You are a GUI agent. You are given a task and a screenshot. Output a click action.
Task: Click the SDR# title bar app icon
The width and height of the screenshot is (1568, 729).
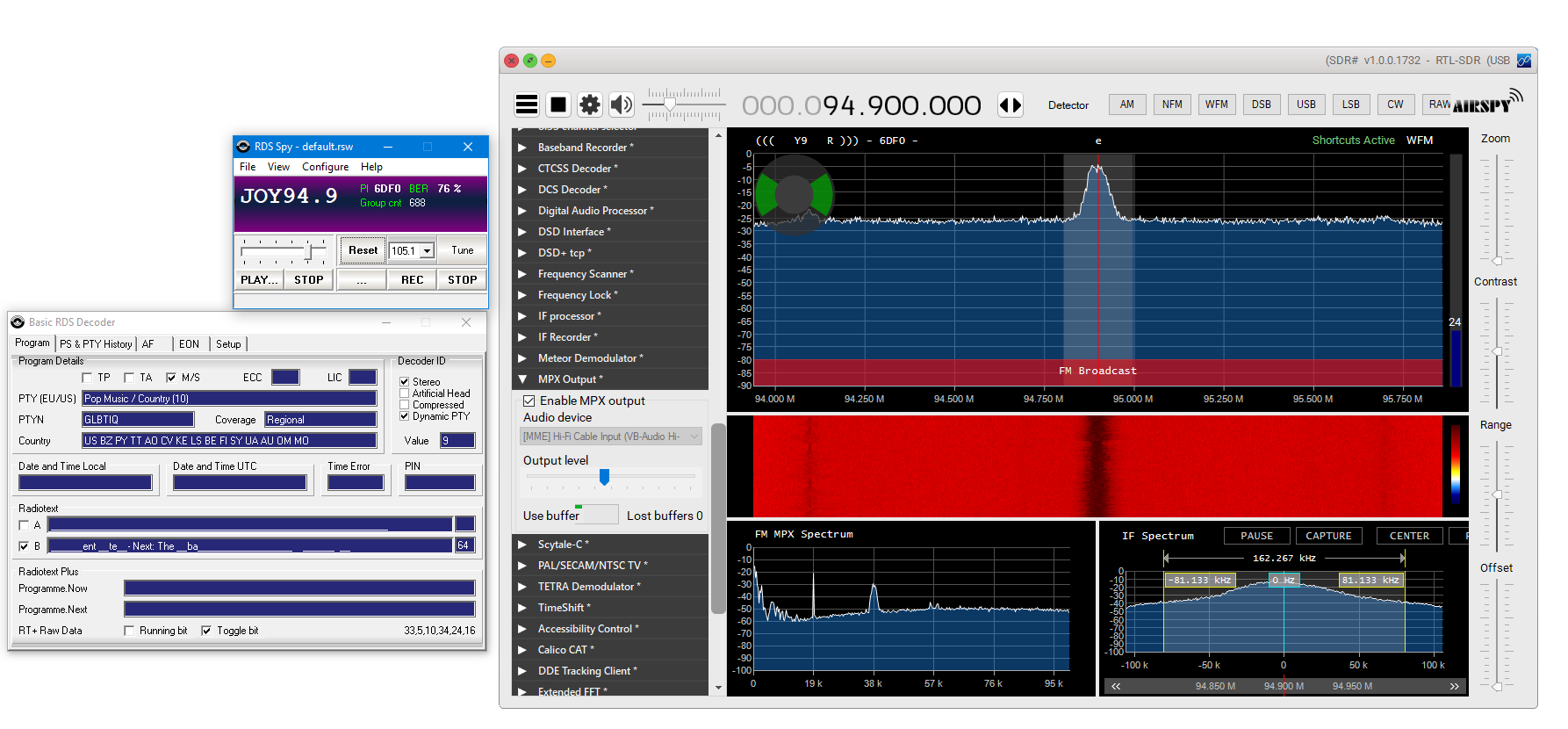pos(1524,61)
